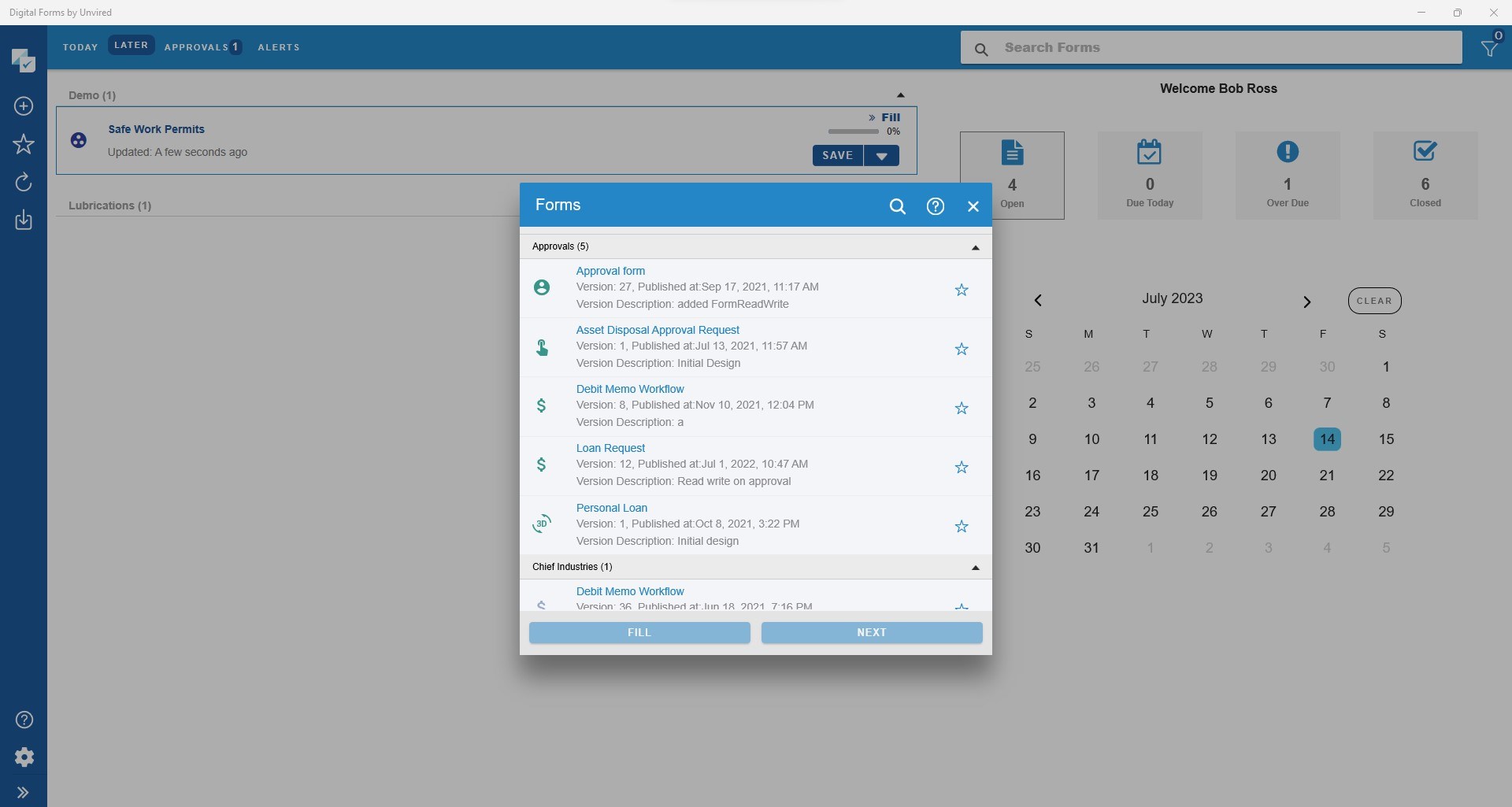Screen dimensions: 1512x807
Task: Click the Due Today calendar icon
Action: point(1150,152)
